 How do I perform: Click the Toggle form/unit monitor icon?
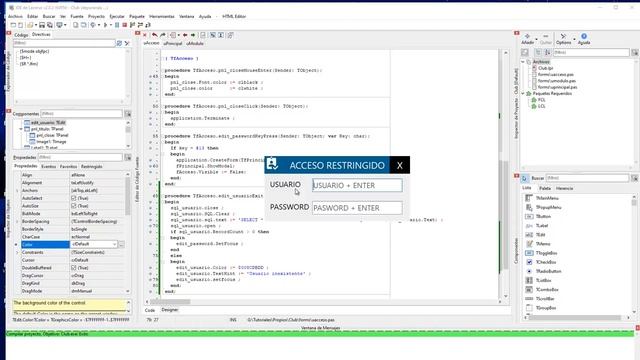coord(60,25)
